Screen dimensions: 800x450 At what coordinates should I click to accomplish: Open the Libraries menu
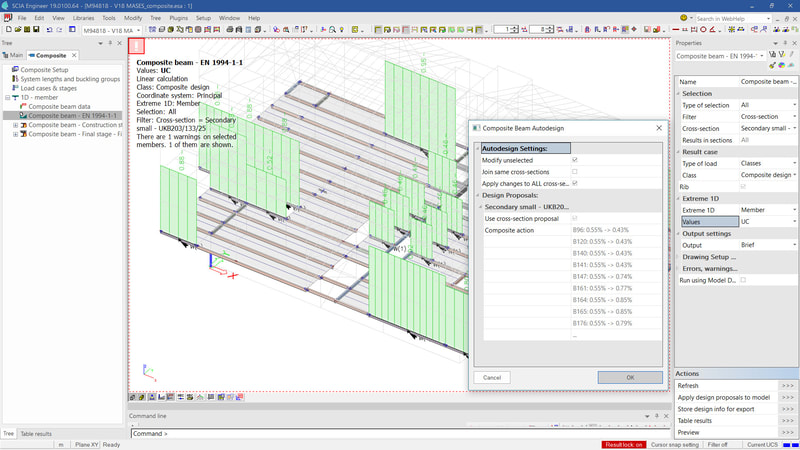(83, 18)
